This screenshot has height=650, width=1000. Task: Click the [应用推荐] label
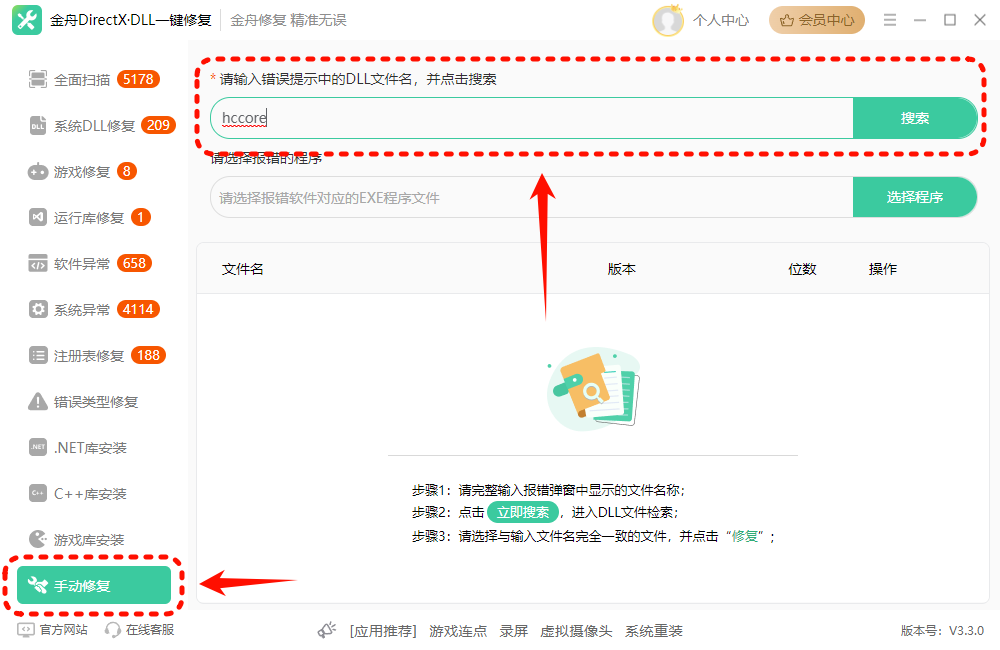click(383, 631)
